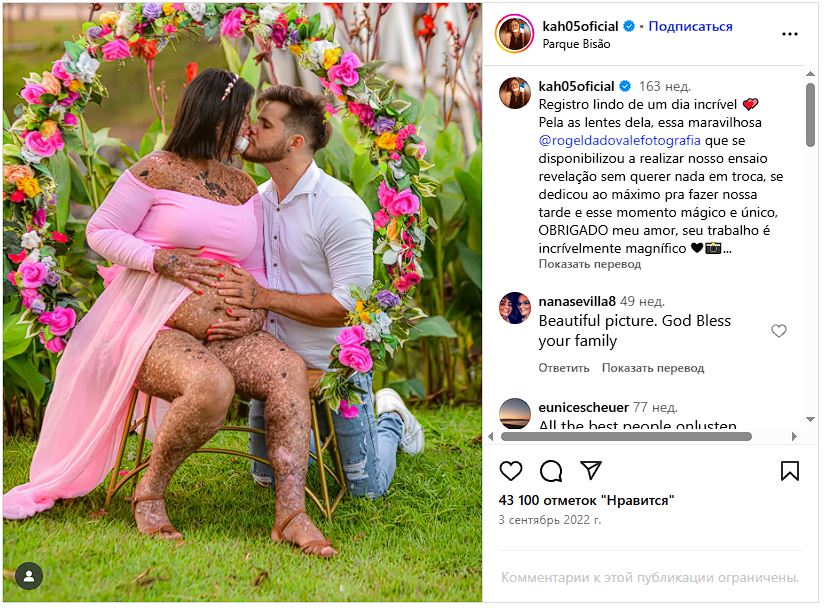The image size is (825, 610).
Task: Open the 43 100 likes count
Action: coord(586,500)
